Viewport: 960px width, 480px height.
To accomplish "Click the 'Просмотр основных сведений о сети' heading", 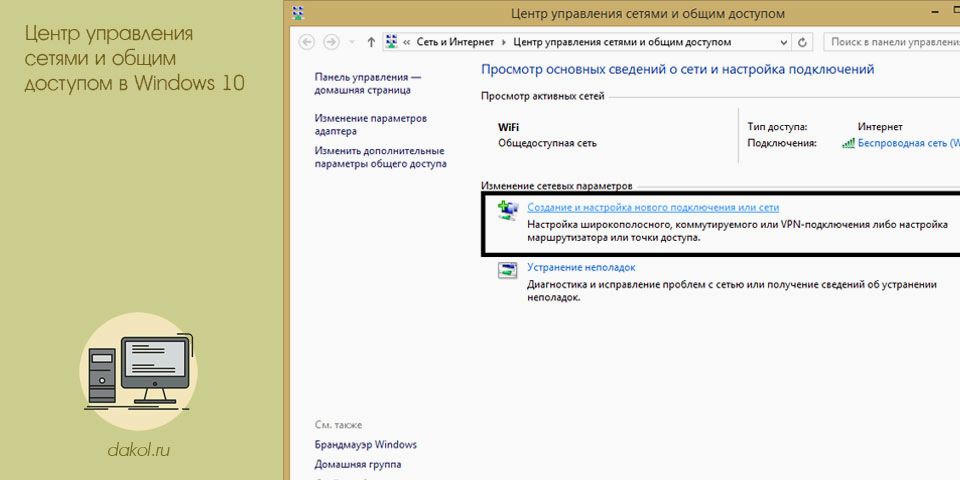I will pos(677,69).
